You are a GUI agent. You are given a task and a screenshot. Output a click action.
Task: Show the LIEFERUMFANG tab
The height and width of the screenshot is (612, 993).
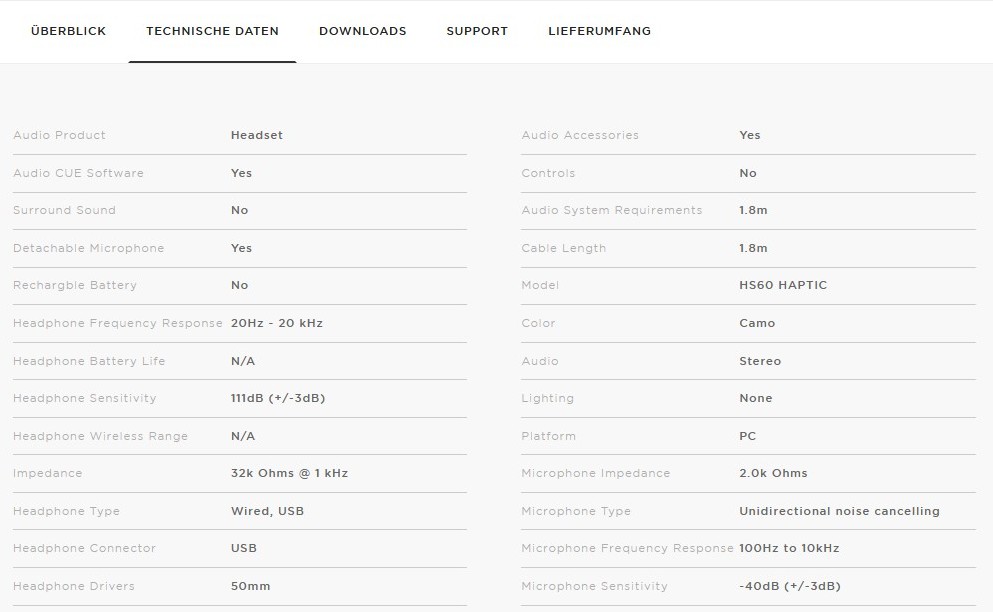[x=599, y=31]
